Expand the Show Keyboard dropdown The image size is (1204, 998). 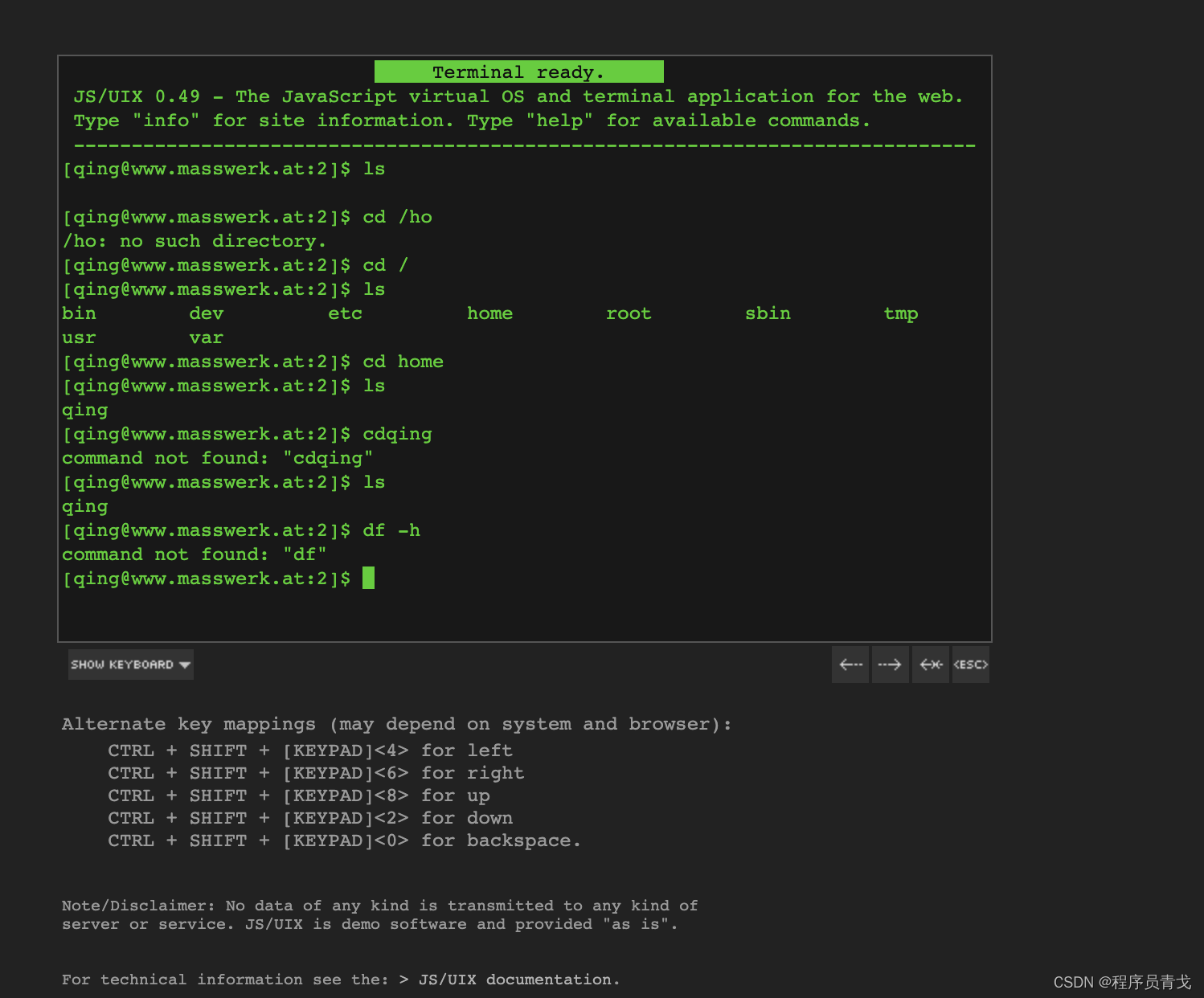pos(131,665)
